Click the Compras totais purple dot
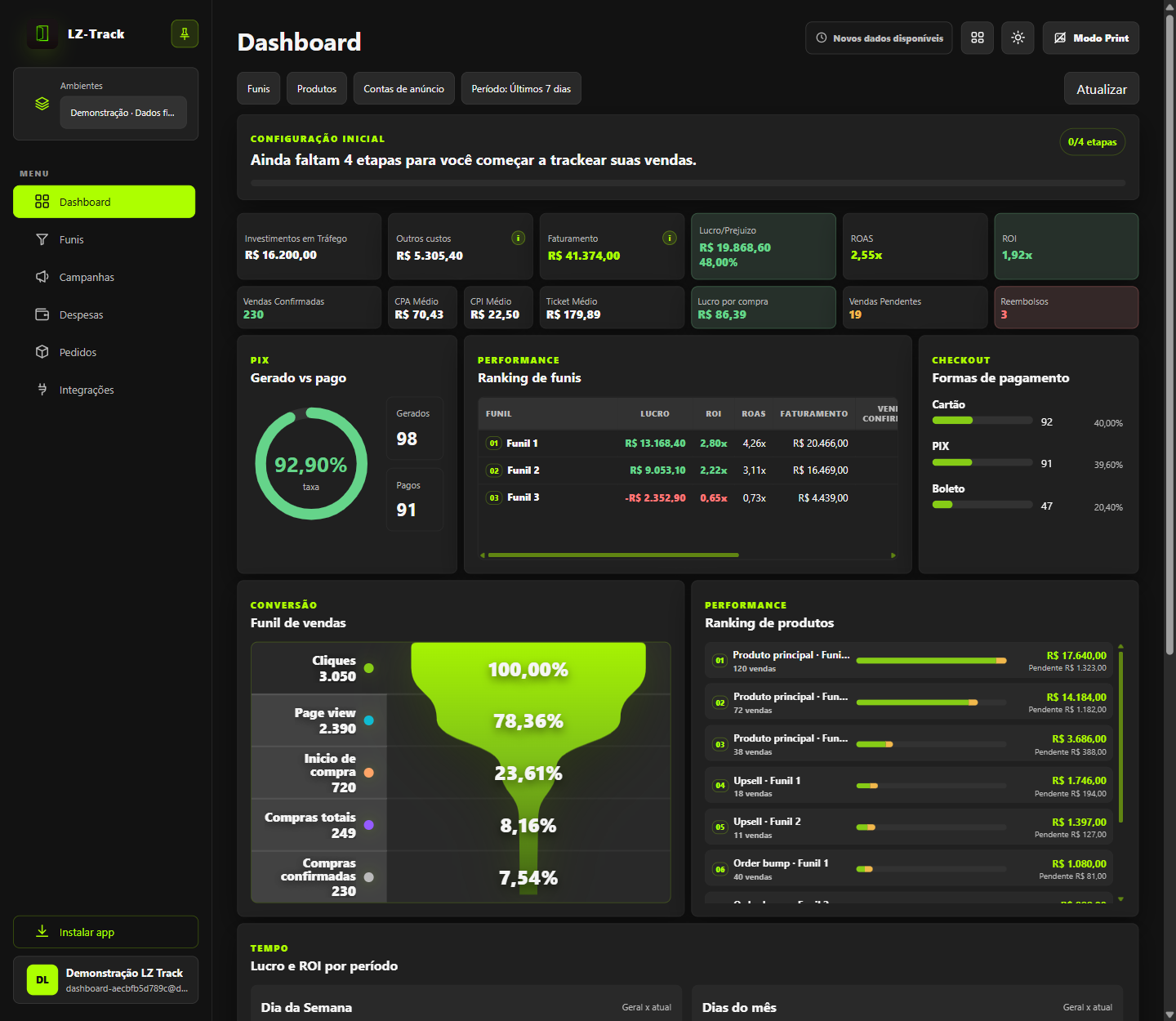 tap(369, 825)
